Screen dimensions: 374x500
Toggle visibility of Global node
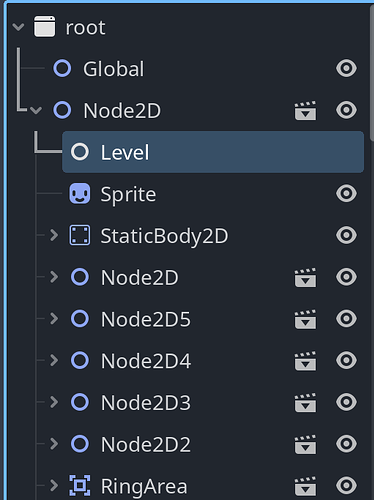pos(346,68)
